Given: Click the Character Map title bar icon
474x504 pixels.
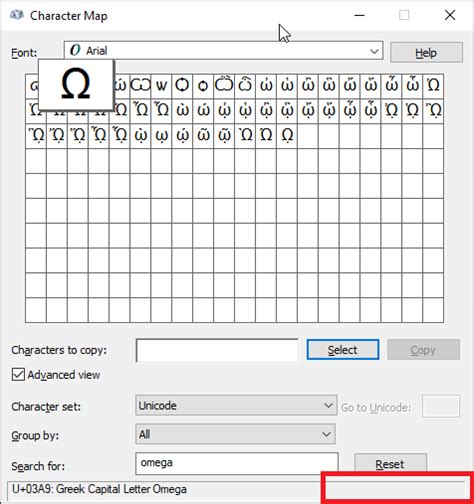Looking at the screenshot, I should tap(17, 15).
